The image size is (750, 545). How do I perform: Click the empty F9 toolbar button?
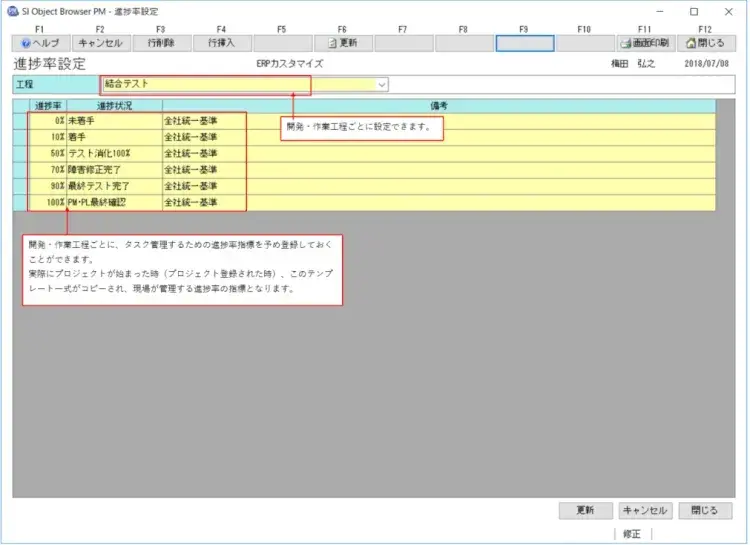[525, 43]
